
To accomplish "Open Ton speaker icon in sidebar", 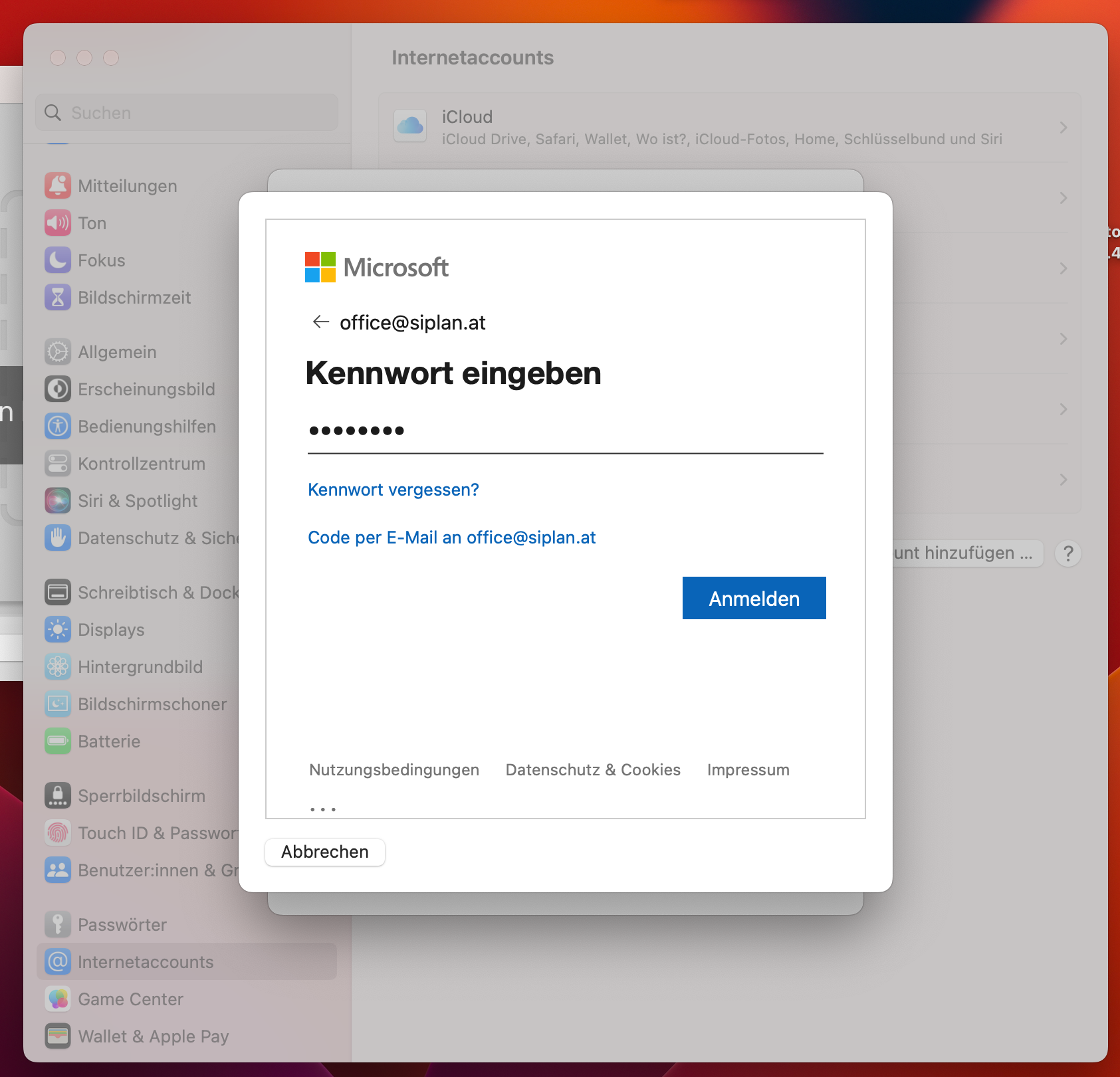I will point(58,223).
